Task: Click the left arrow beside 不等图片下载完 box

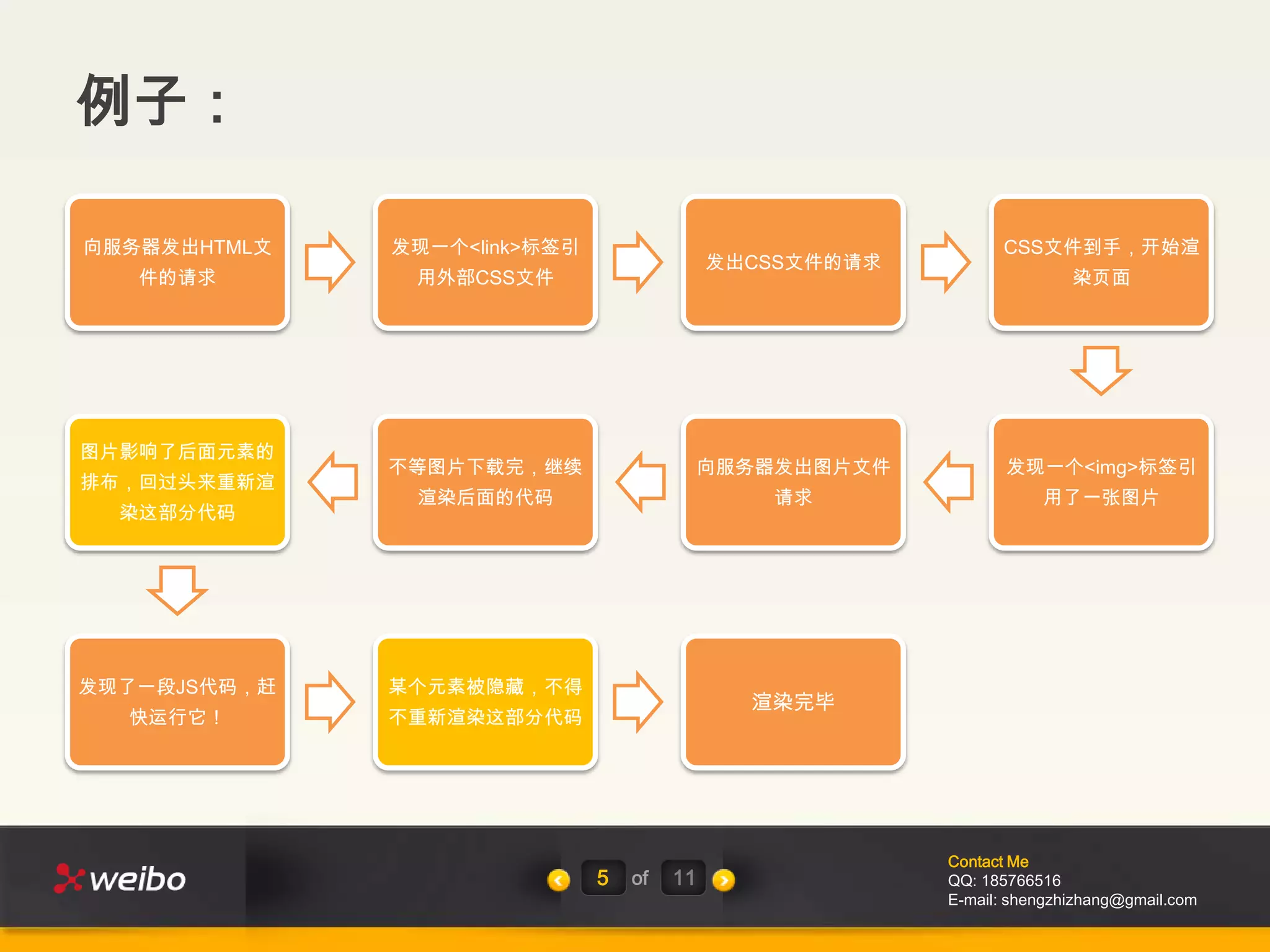Action: coord(333,482)
